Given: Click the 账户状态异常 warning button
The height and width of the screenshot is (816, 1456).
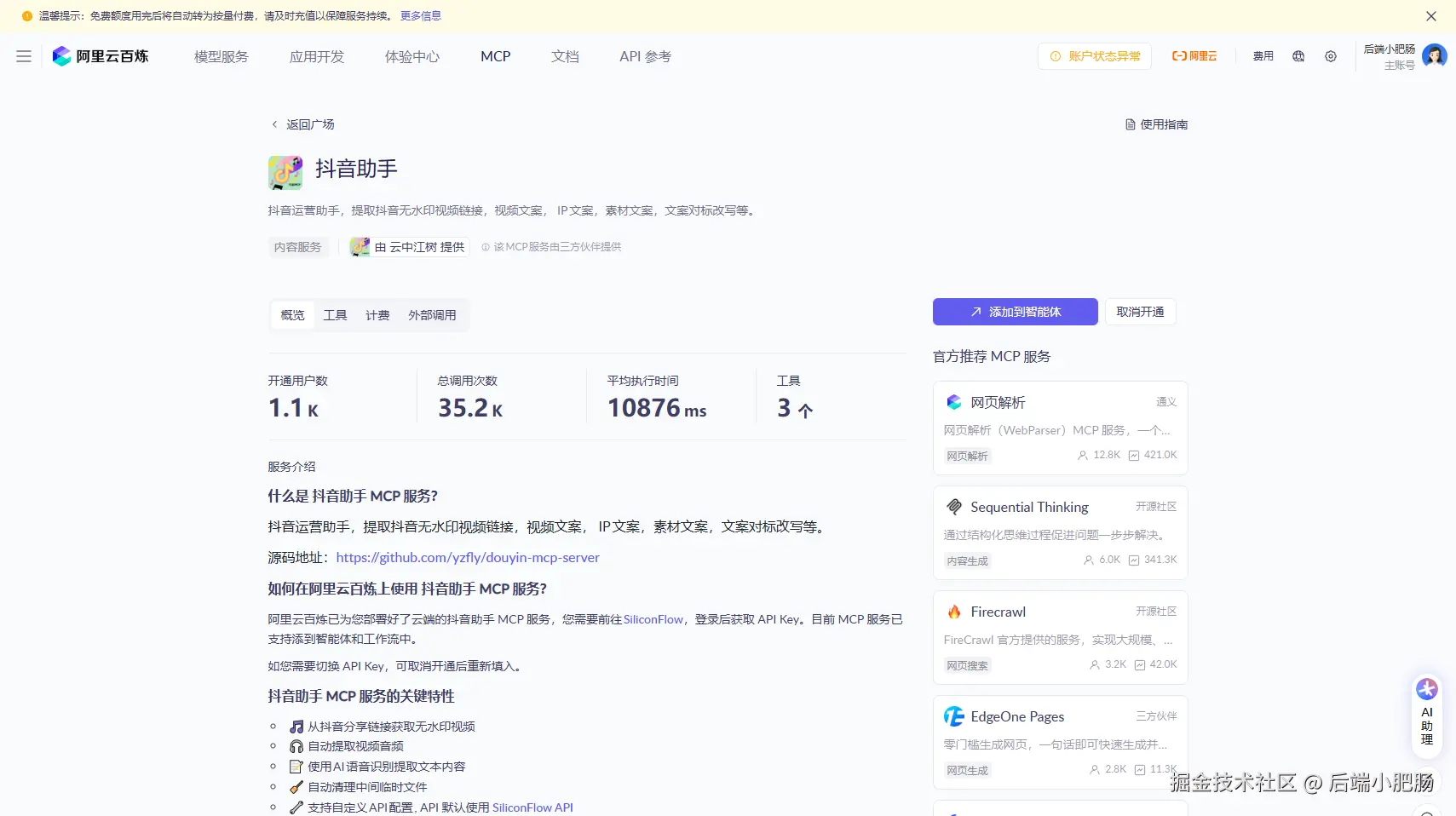Looking at the screenshot, I should tap(1095, 56).
